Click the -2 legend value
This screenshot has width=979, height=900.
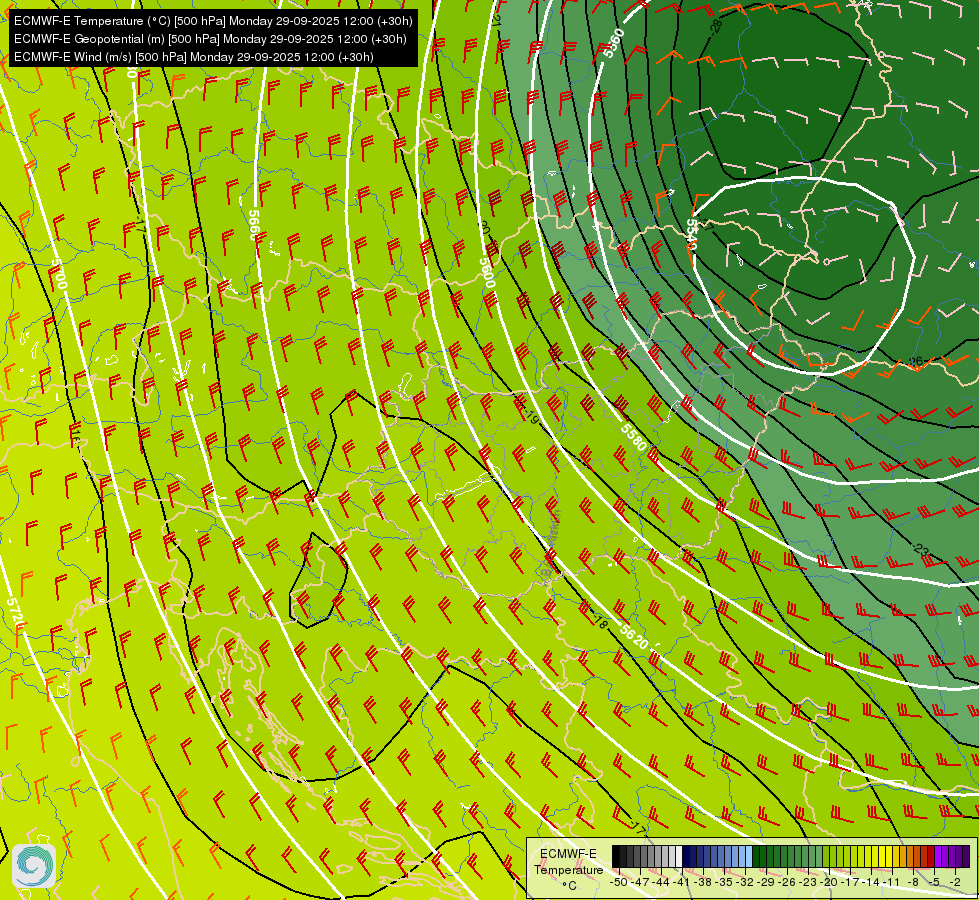point(955,883)
